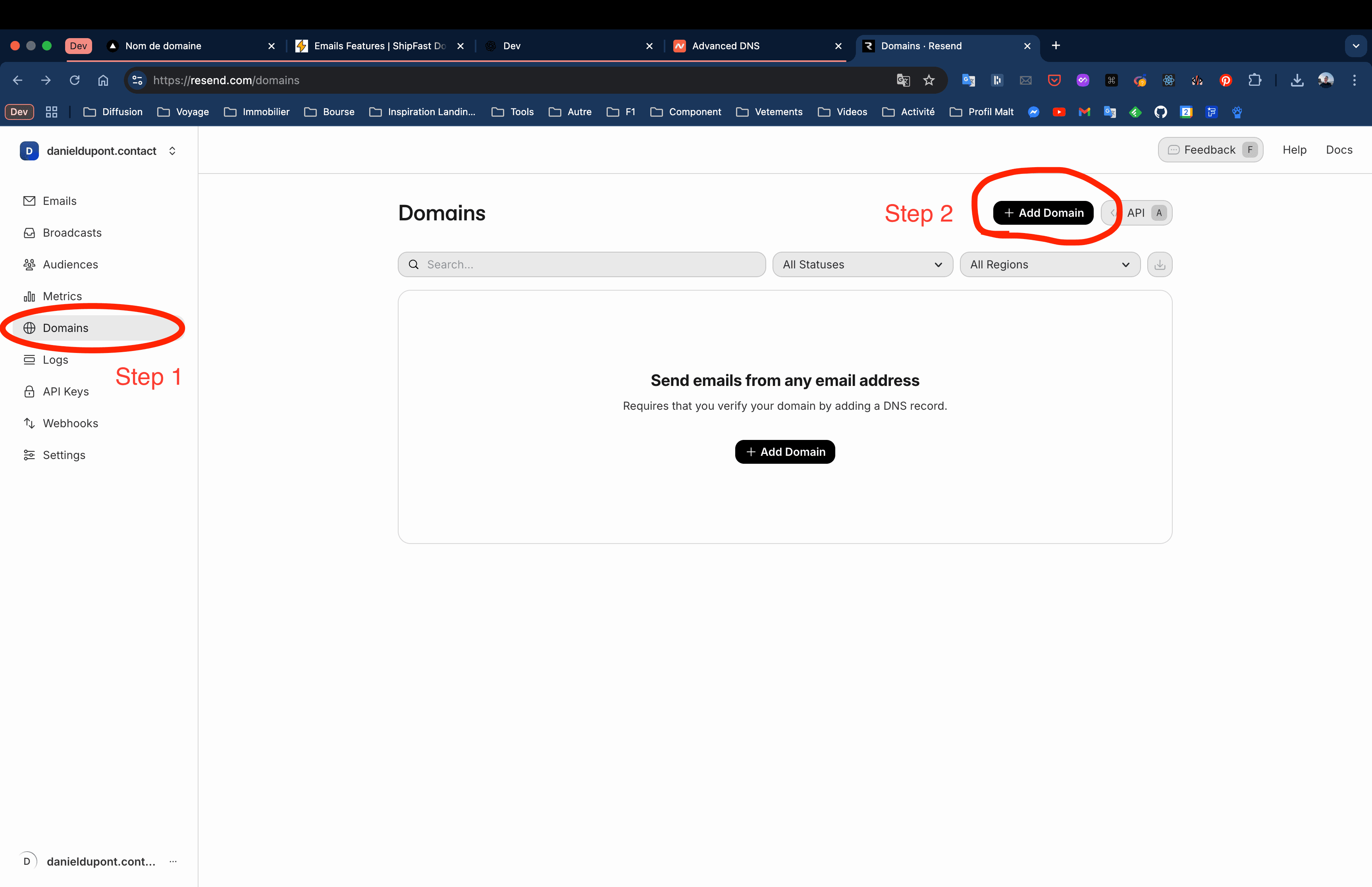The width and height of the screenshot is (1372, 887).
Task: Open the Docs link
Action: pos(1339,150)
